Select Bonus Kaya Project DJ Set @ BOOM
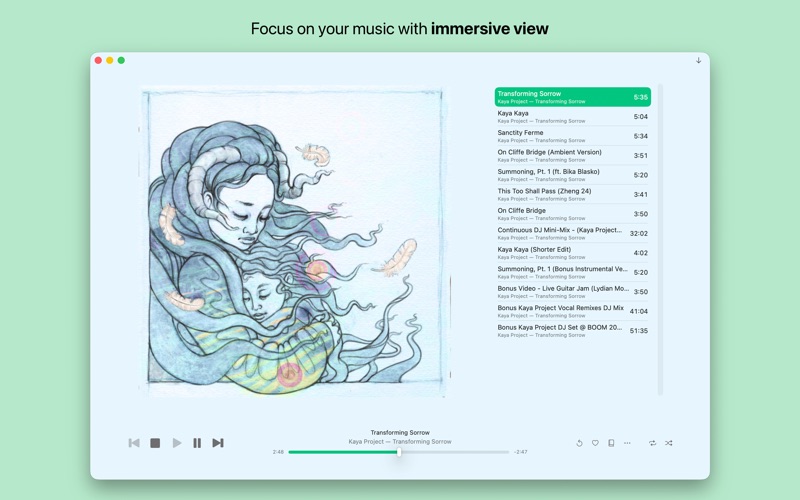Screen dimensions: 800x500 (572, 331)
